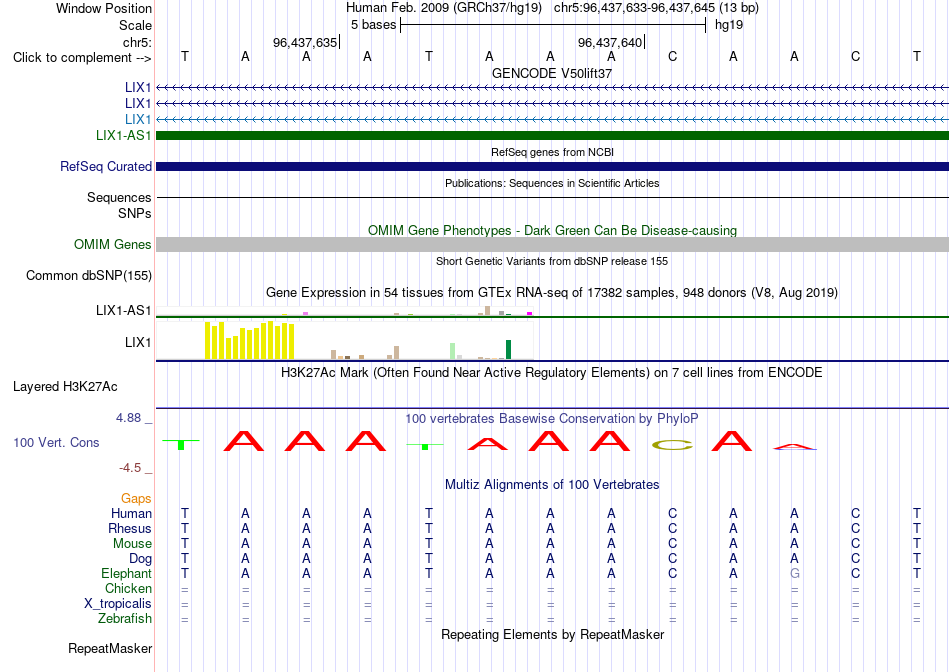Click the 96,437,640 position marker

(610, 42)
